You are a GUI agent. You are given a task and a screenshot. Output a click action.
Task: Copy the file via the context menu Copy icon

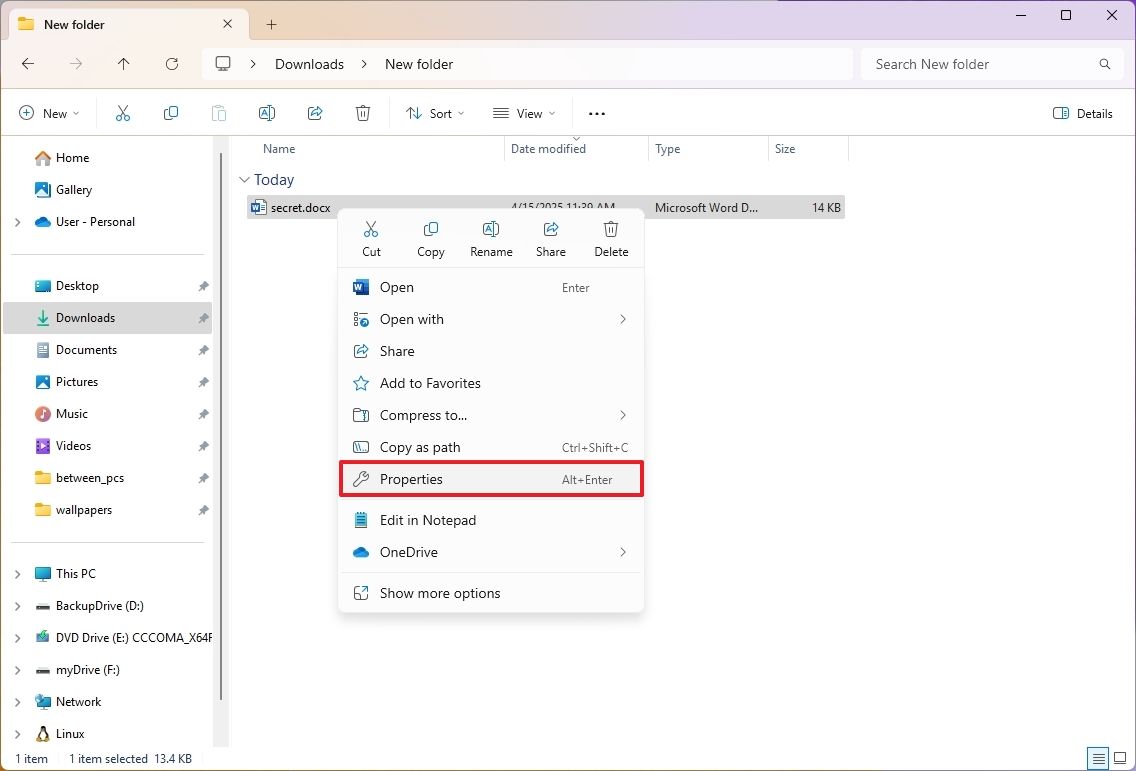pos(430,238)
